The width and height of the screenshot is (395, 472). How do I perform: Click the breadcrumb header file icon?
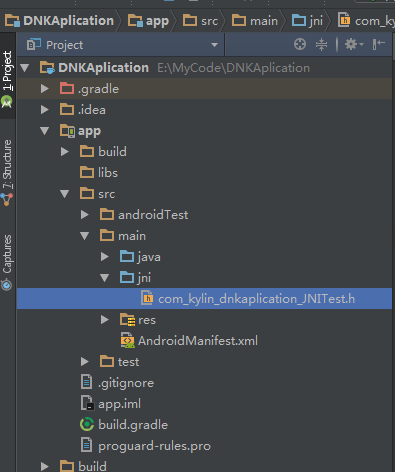click(344, 20)
